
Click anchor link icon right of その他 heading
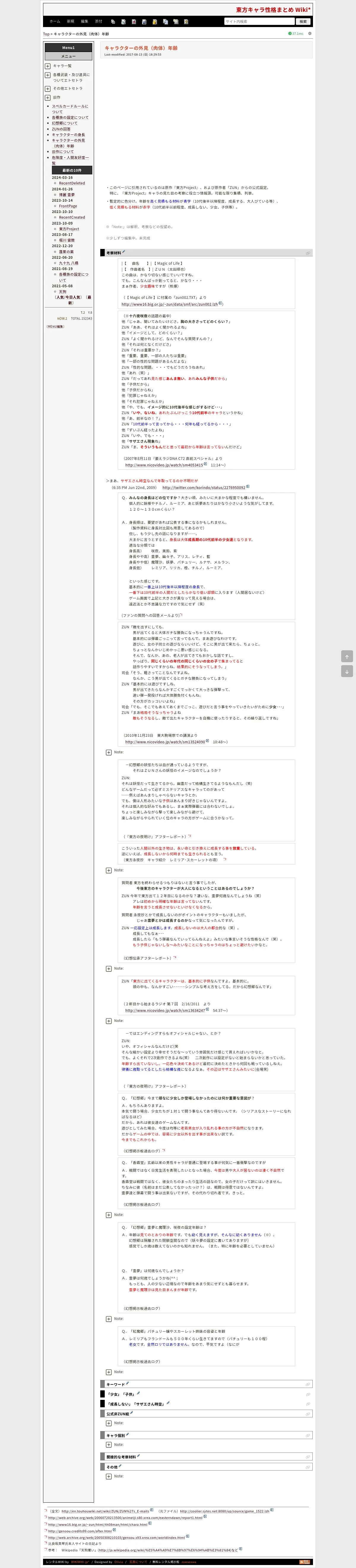(308, 1467)
